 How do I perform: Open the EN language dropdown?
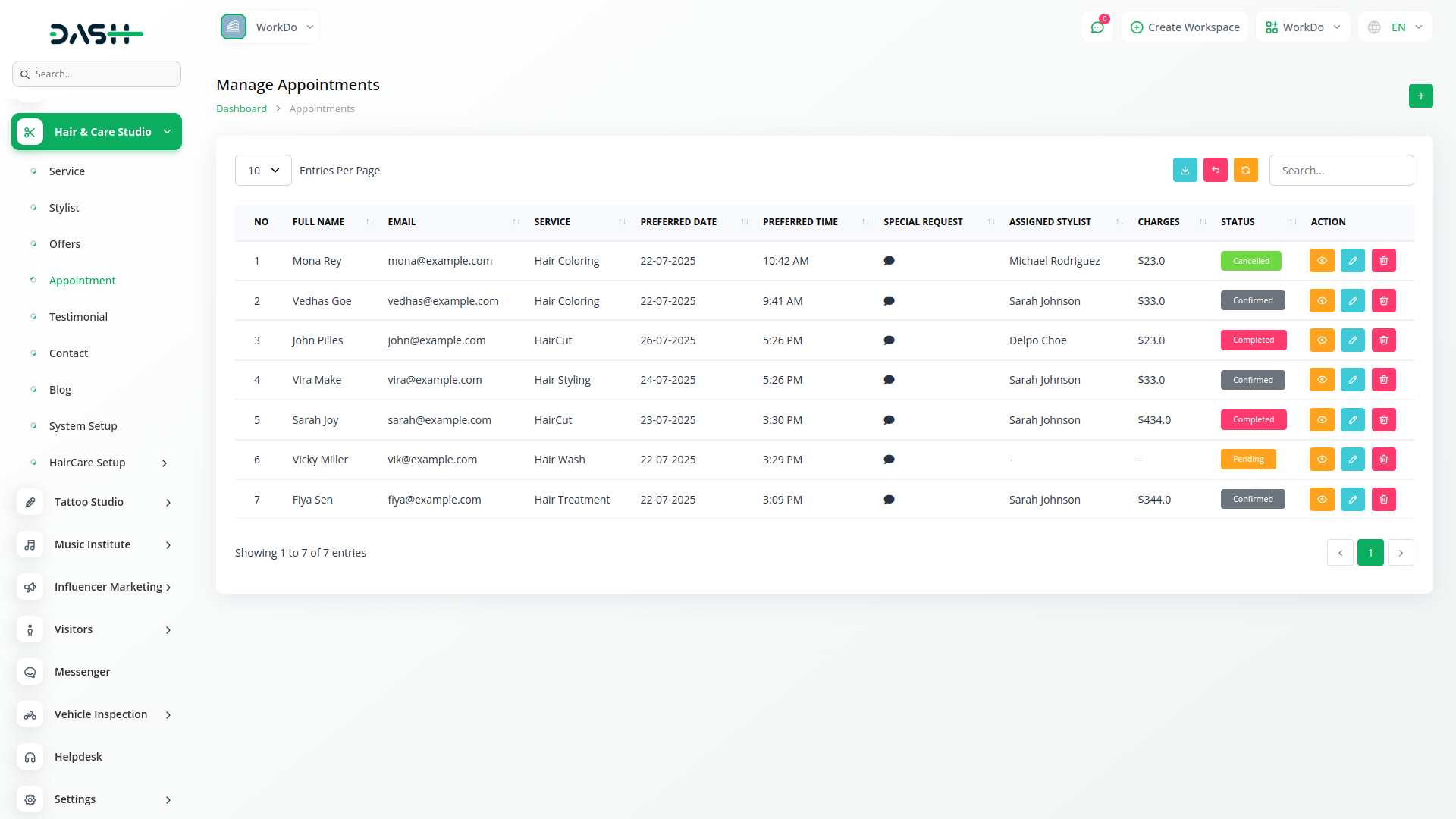pyautogui.click(x=1396, y=27)
